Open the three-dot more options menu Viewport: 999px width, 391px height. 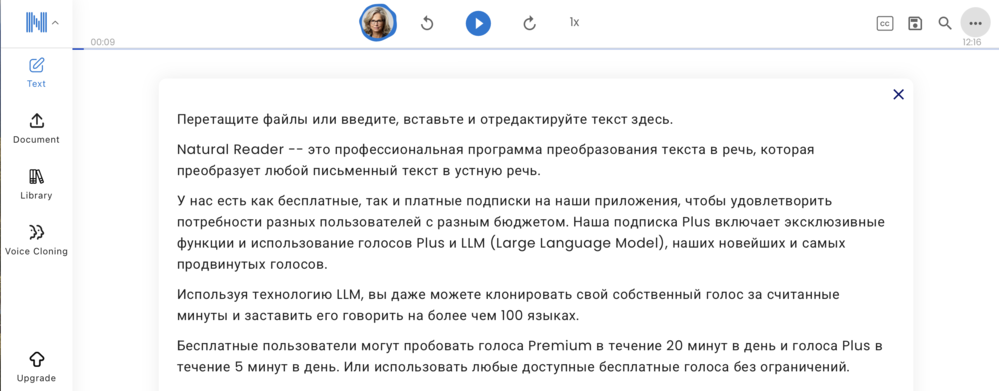click(x=975, y=24)
